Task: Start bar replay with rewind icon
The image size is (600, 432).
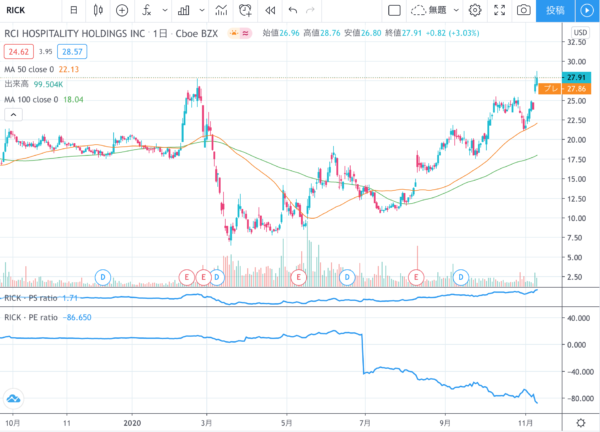Action: [x=270, y=10]
